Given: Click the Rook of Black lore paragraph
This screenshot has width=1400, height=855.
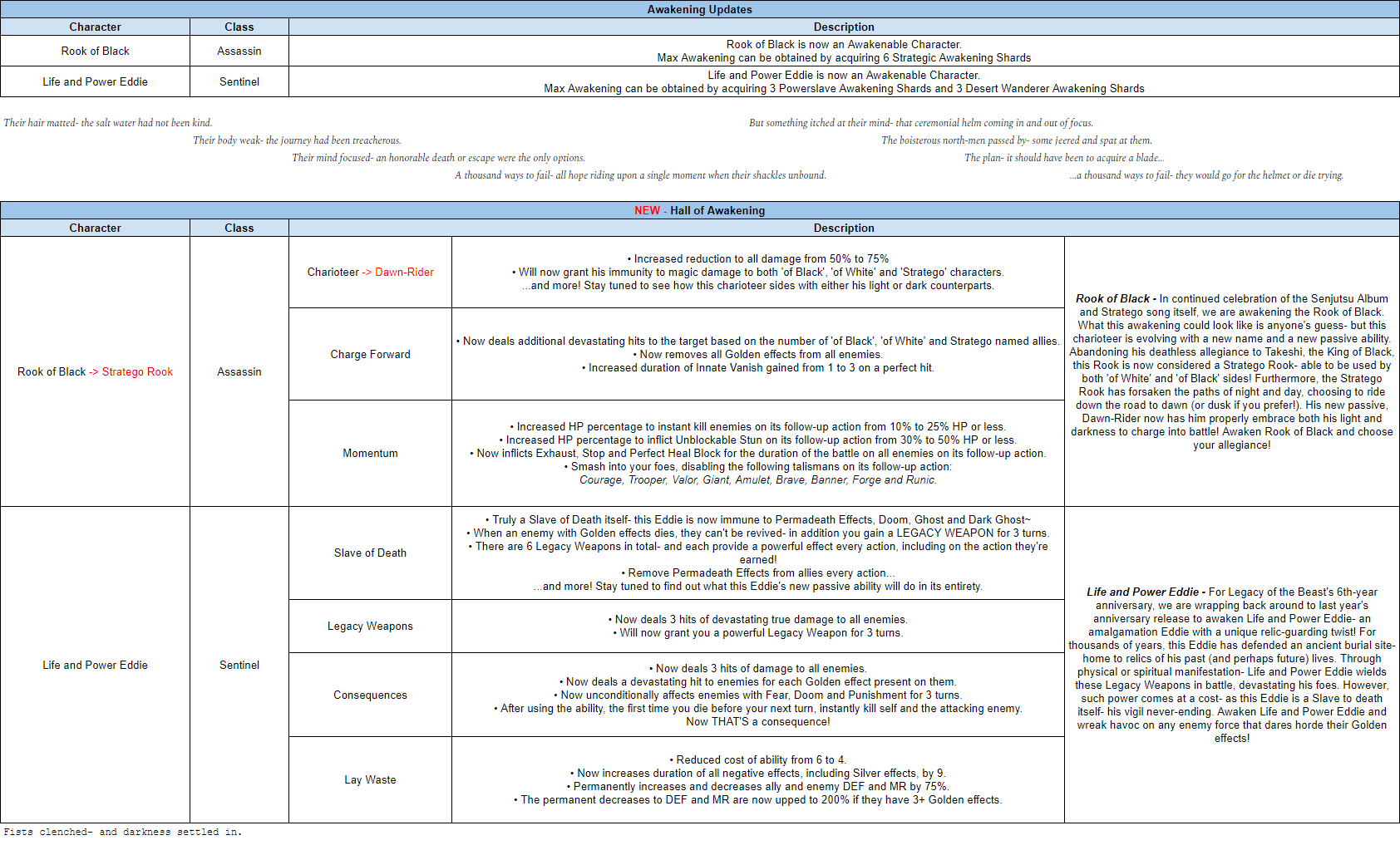Looking at the screenshot, I should point(1232,371).
